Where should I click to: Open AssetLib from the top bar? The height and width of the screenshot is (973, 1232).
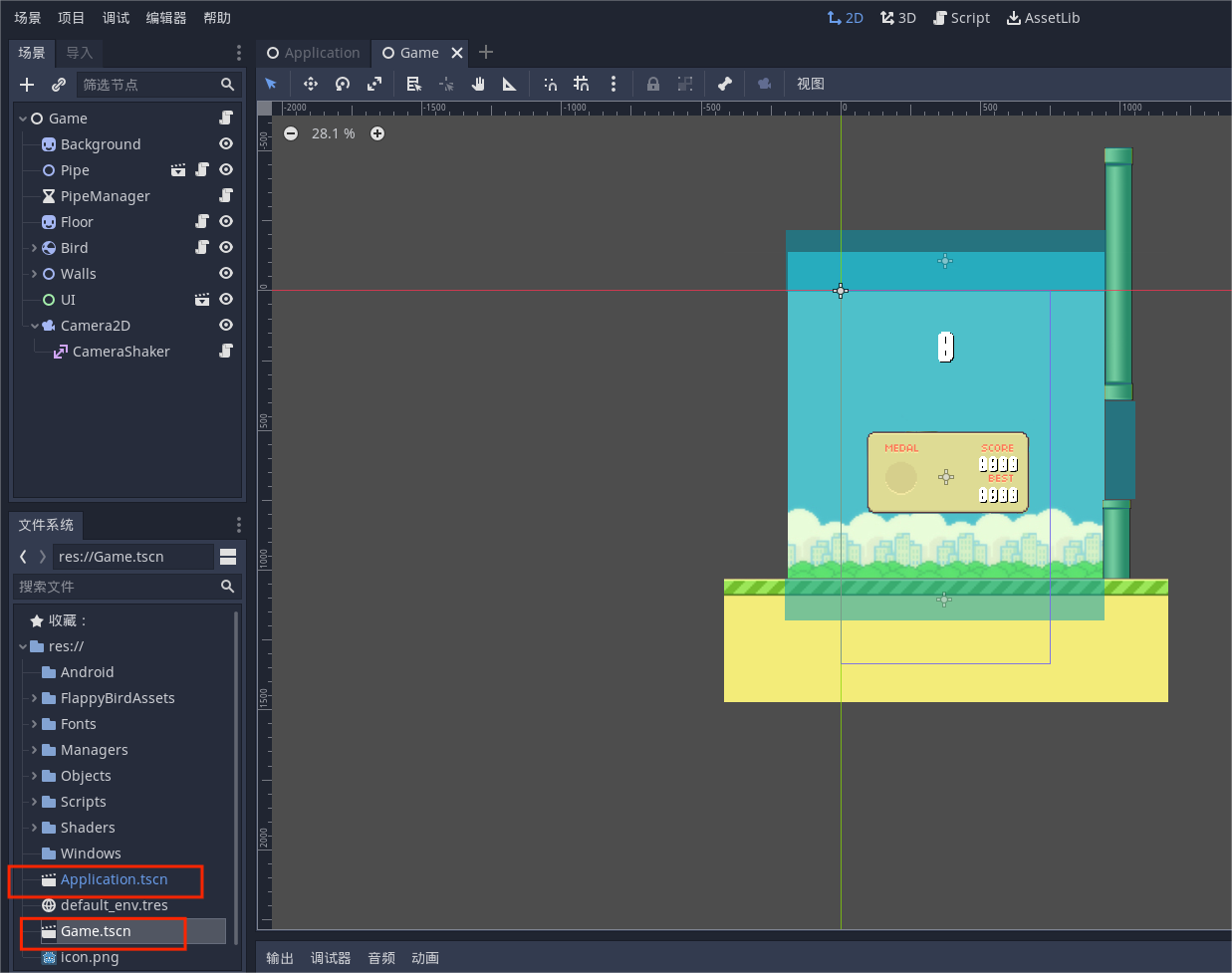click(1043, 18)
